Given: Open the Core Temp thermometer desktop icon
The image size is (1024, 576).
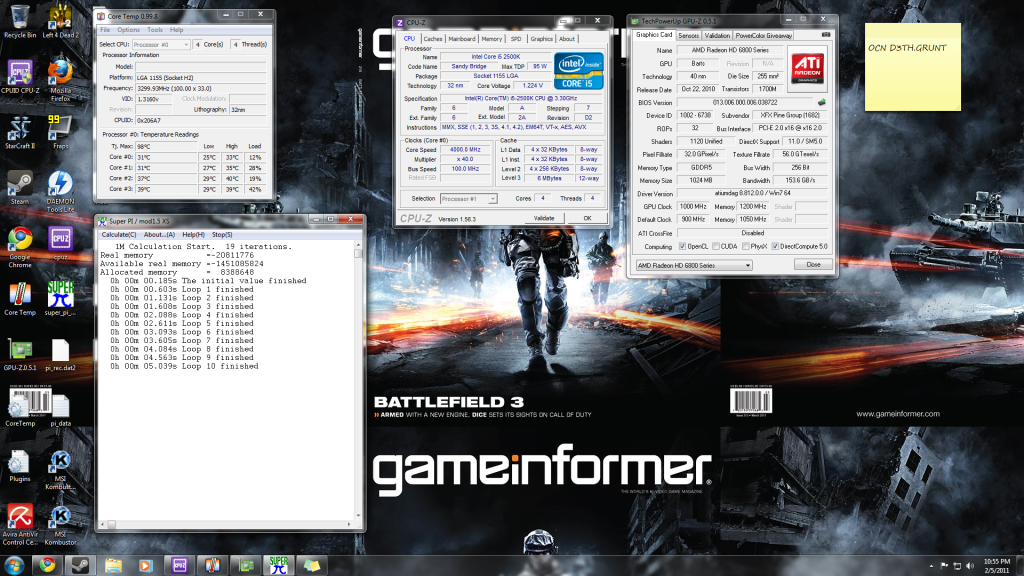Looking at the screenshot, I should [x=20, y=299].
